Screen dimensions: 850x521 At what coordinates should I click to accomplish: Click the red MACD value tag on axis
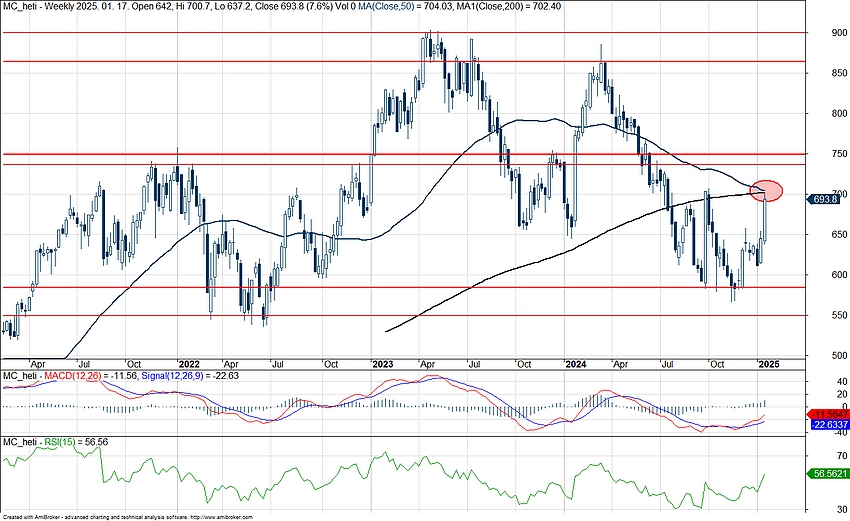click(x=827, y=414)
